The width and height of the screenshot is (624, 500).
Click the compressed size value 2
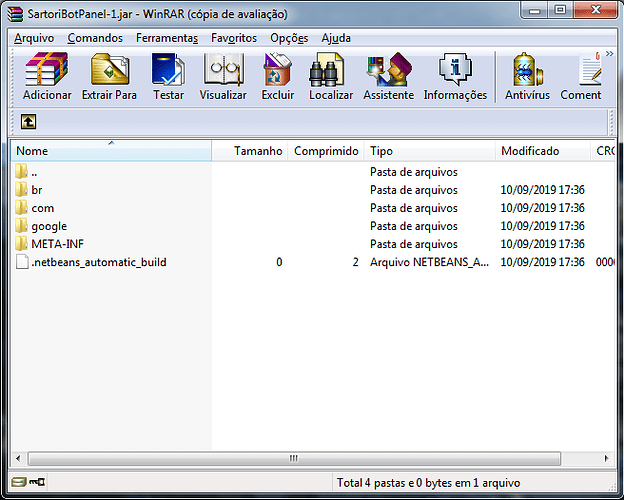click(x=355, y=262)
